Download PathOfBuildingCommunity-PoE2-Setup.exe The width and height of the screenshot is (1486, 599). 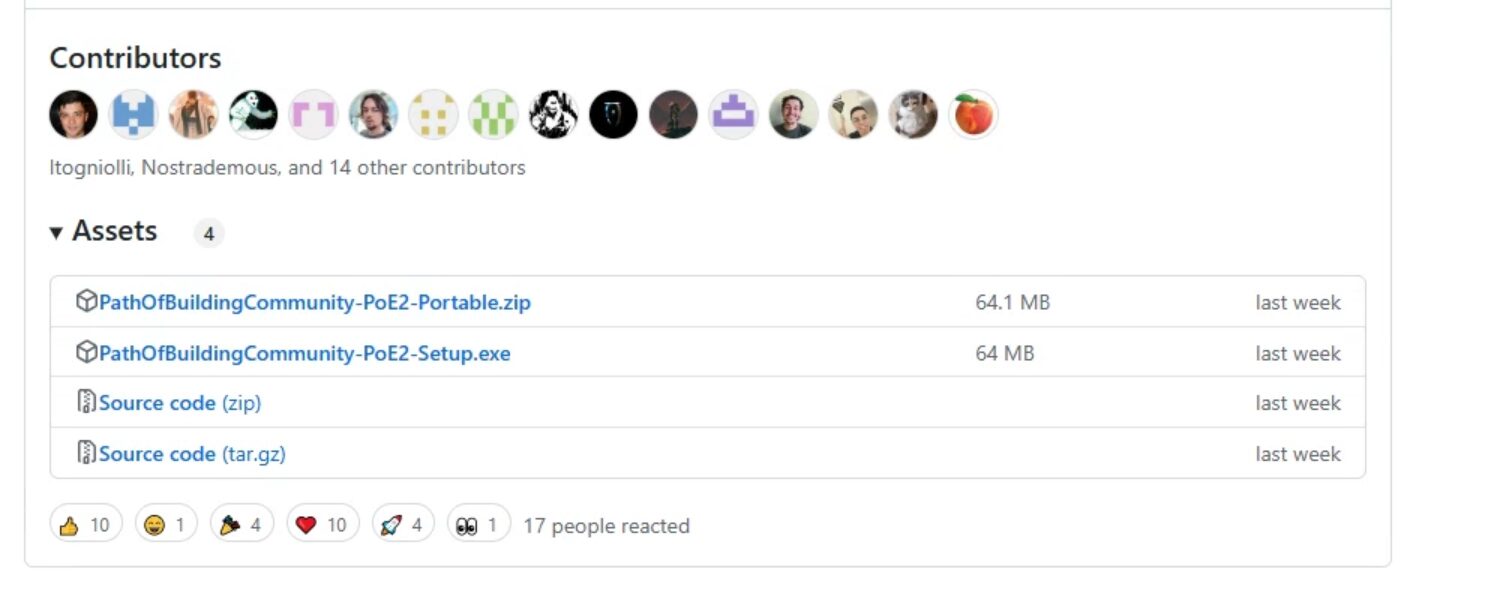tap(304, 353)
